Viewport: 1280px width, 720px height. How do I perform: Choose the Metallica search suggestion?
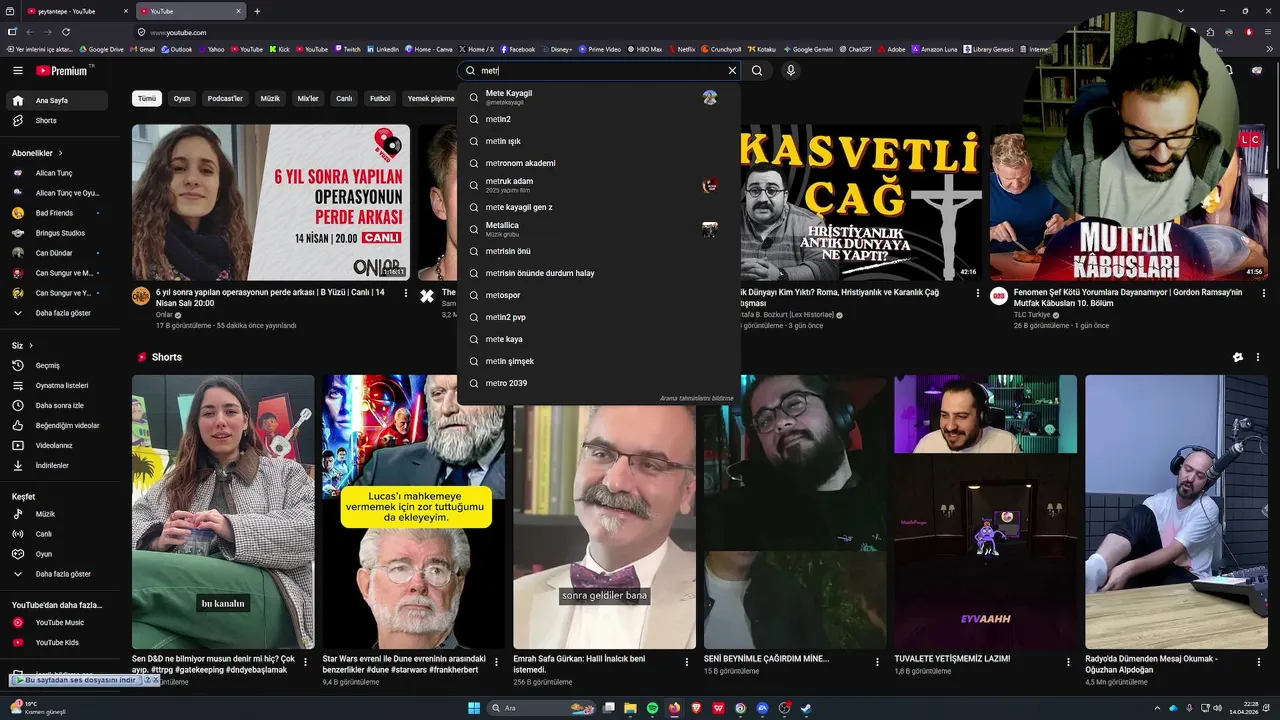coord(598,229)
